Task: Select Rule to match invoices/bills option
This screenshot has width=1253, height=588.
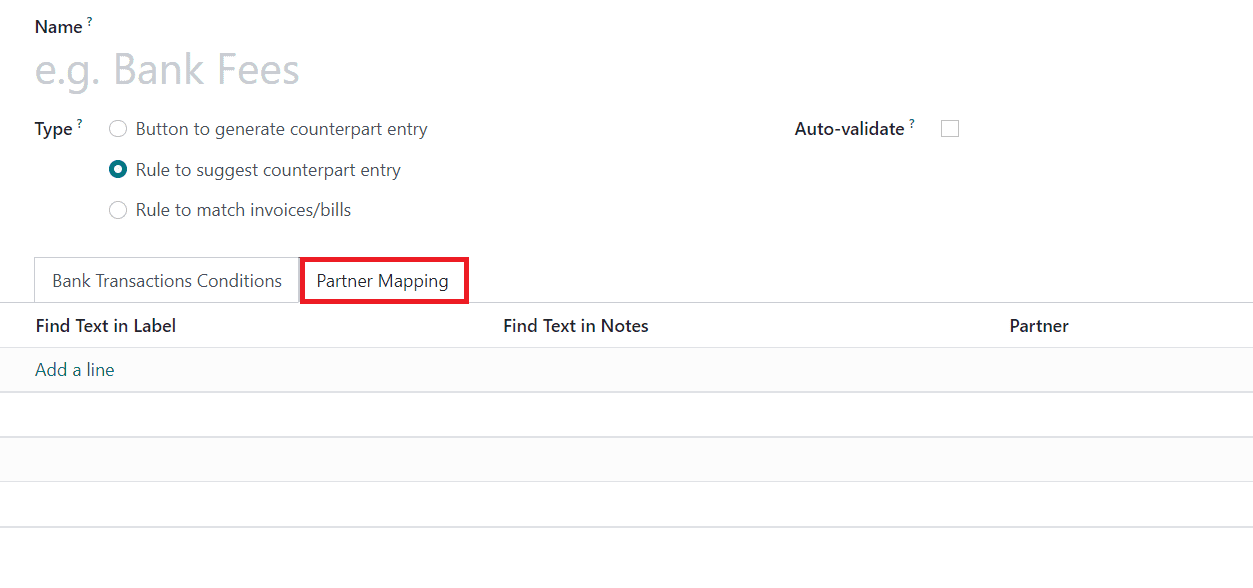Action: pos(118,210)
